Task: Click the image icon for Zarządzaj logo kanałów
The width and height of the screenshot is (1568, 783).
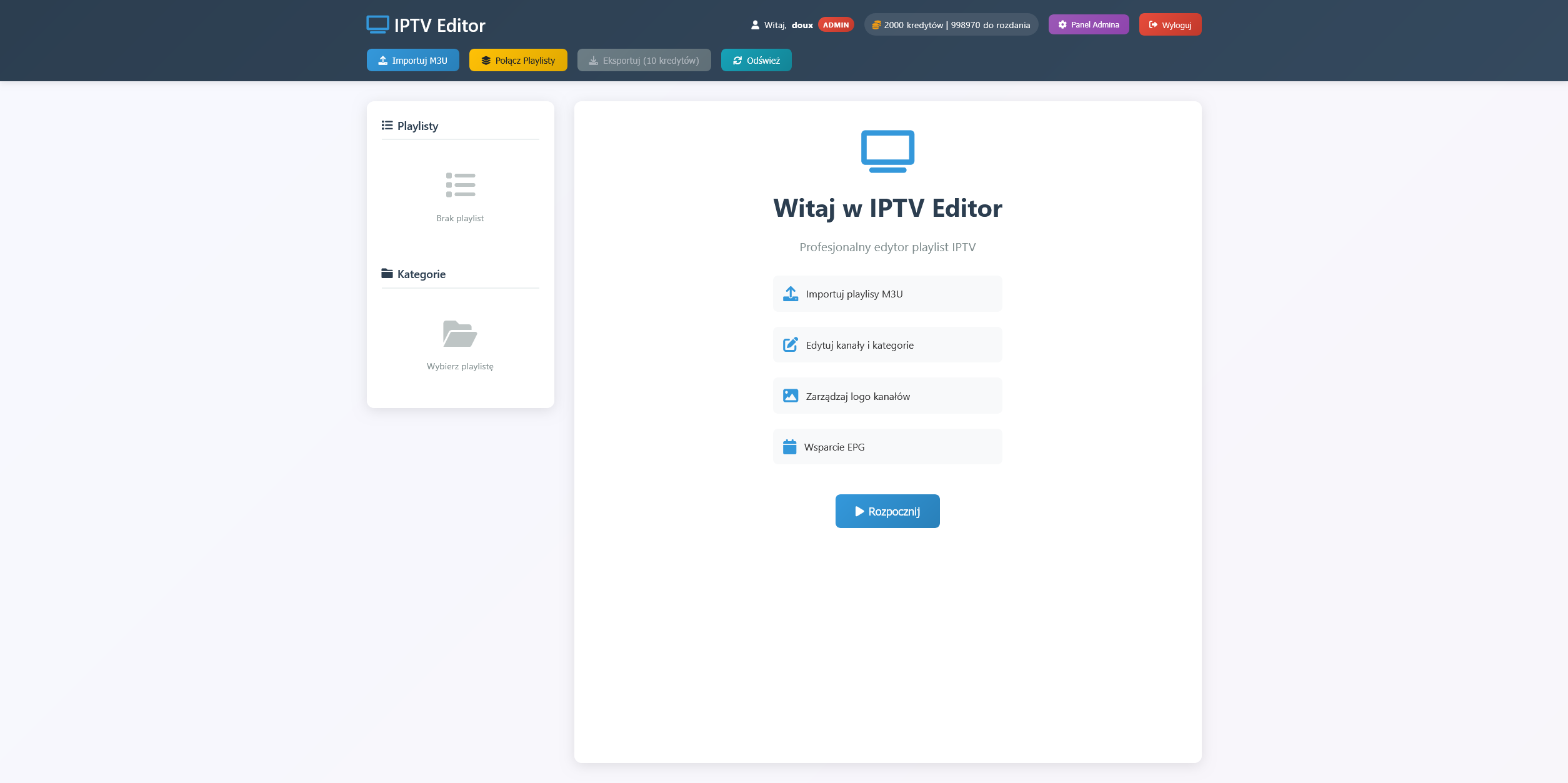Action: click(x=790, y=395)
